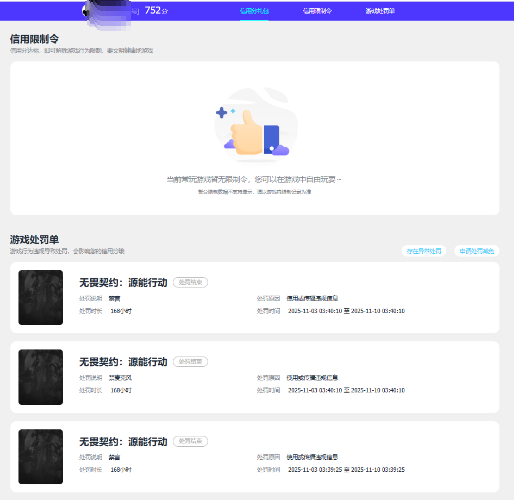Click the 存在异常处罚 button
Image resolution: width=514 pixels, height=500 pixels.
tap(424, 251)
